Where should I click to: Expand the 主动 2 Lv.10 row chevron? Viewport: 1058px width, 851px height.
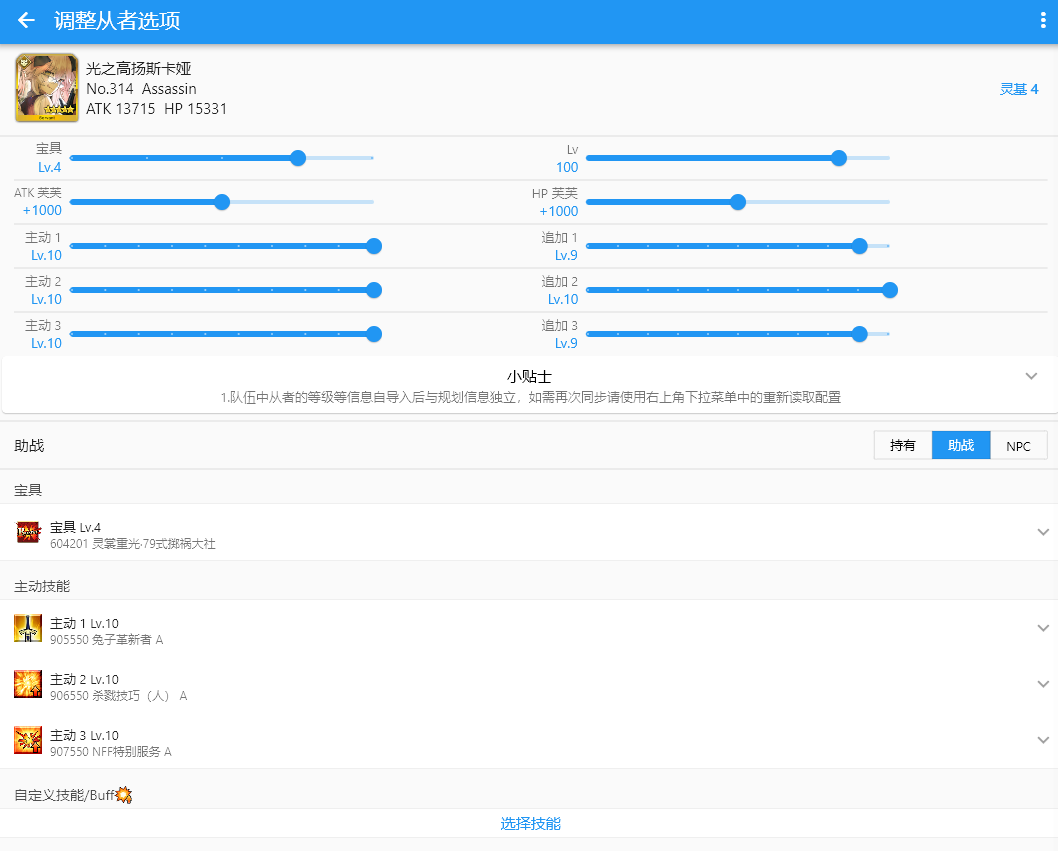1043,684
